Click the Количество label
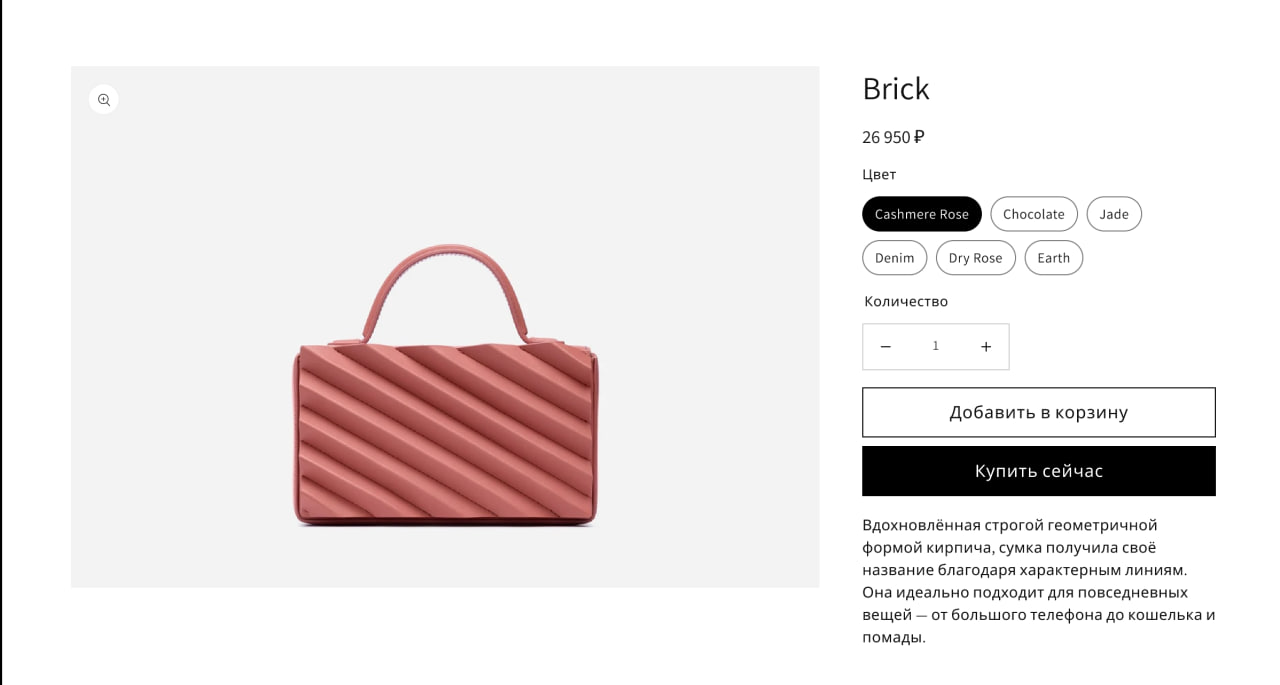 point(906,301)
